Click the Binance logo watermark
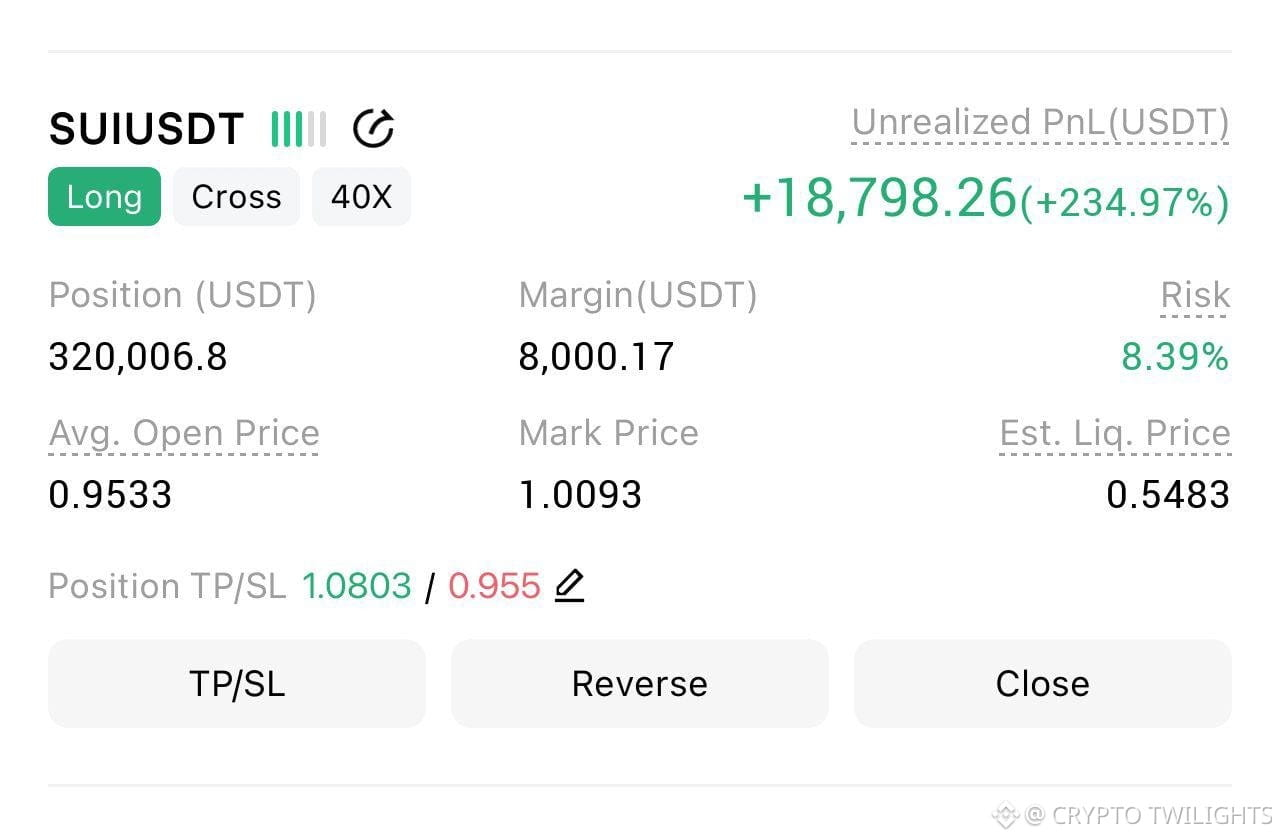Viewport: 1280px width, 840px height. 1005,815
